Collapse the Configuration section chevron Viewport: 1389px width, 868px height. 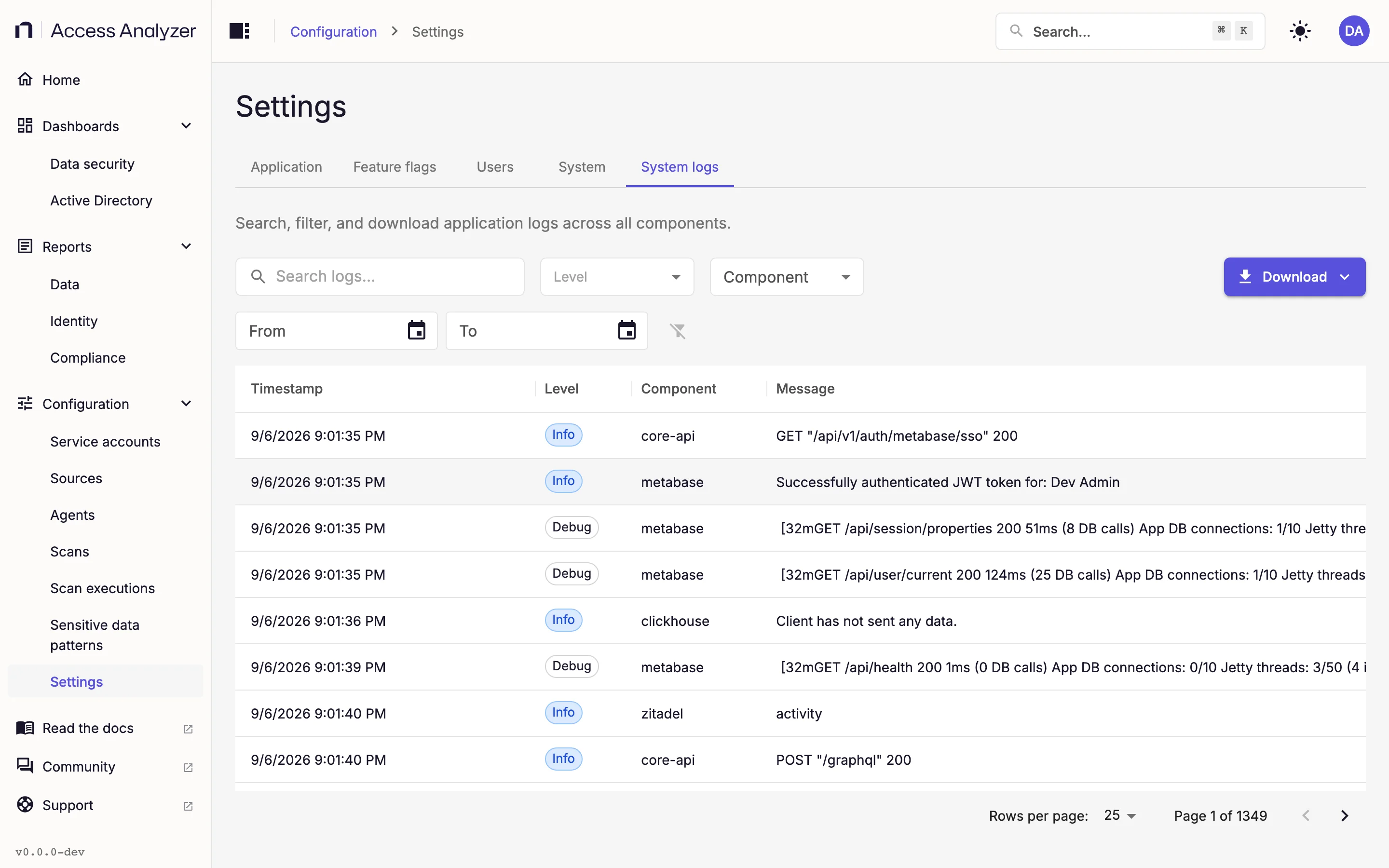click(186, 404)
